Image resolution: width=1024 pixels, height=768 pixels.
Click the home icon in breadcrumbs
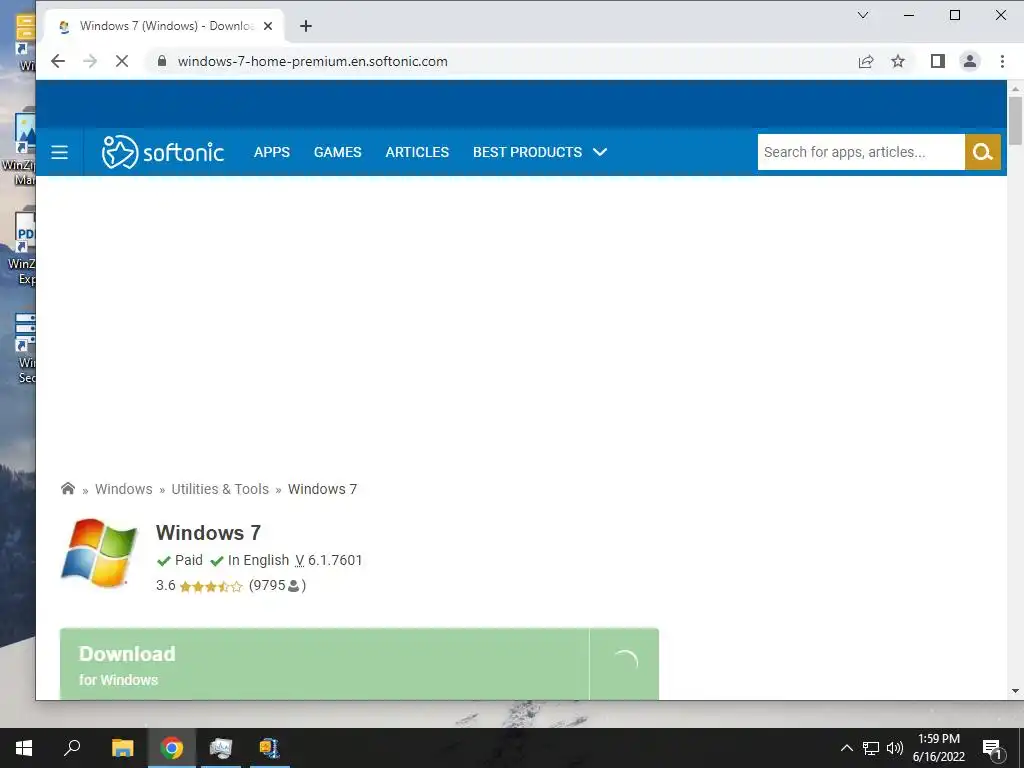tap(68, 488)
